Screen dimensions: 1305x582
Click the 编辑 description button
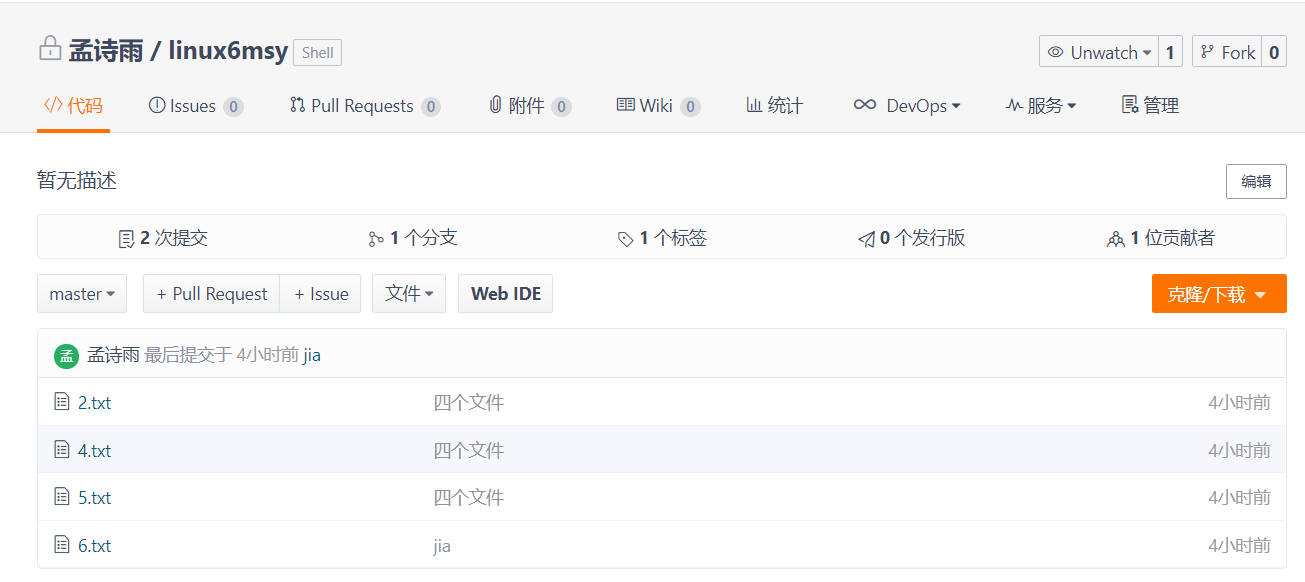click(1256, 181)
